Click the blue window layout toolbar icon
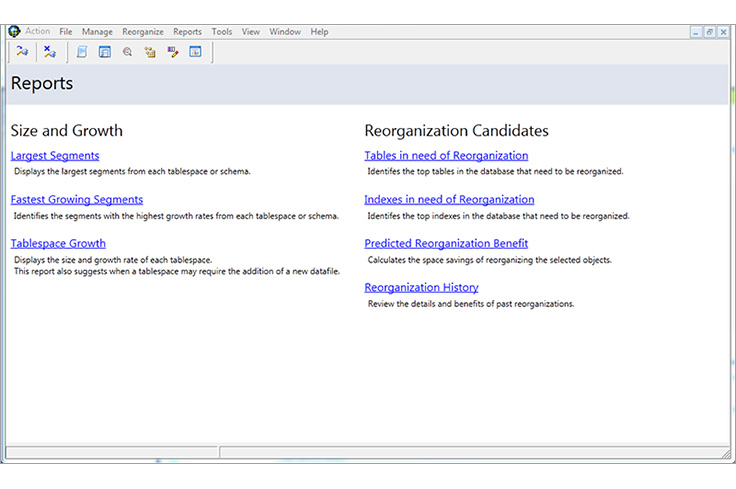 coord(105,52)
